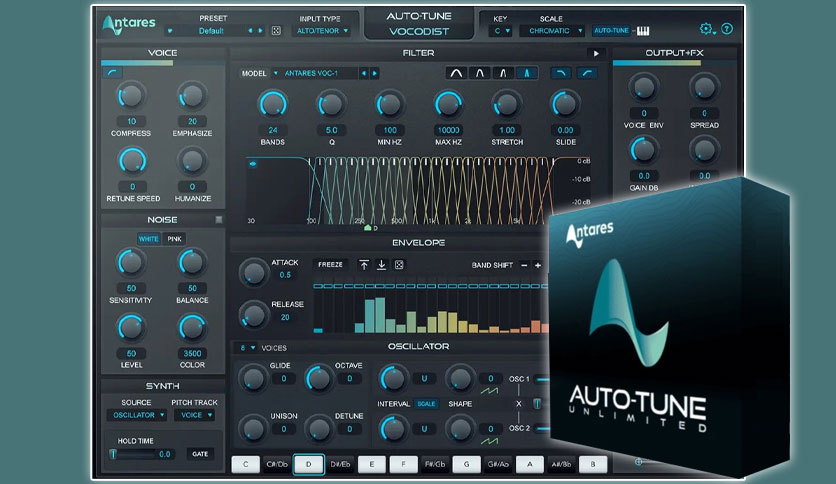Image resolution: width=836 pixels, height=484 pixels.
Task: Select PINK noise type
Action: click(174, 239)
